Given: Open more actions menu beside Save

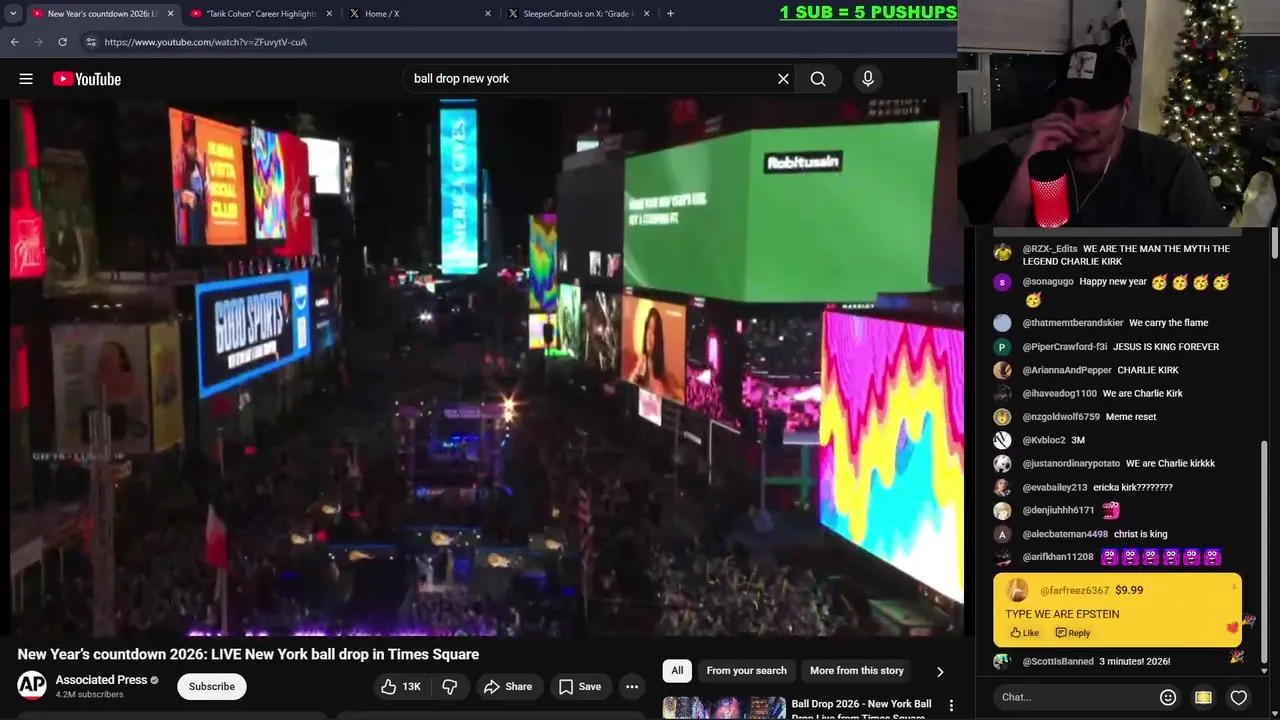Looking at the screenshot, I should [x=632, y=686].
